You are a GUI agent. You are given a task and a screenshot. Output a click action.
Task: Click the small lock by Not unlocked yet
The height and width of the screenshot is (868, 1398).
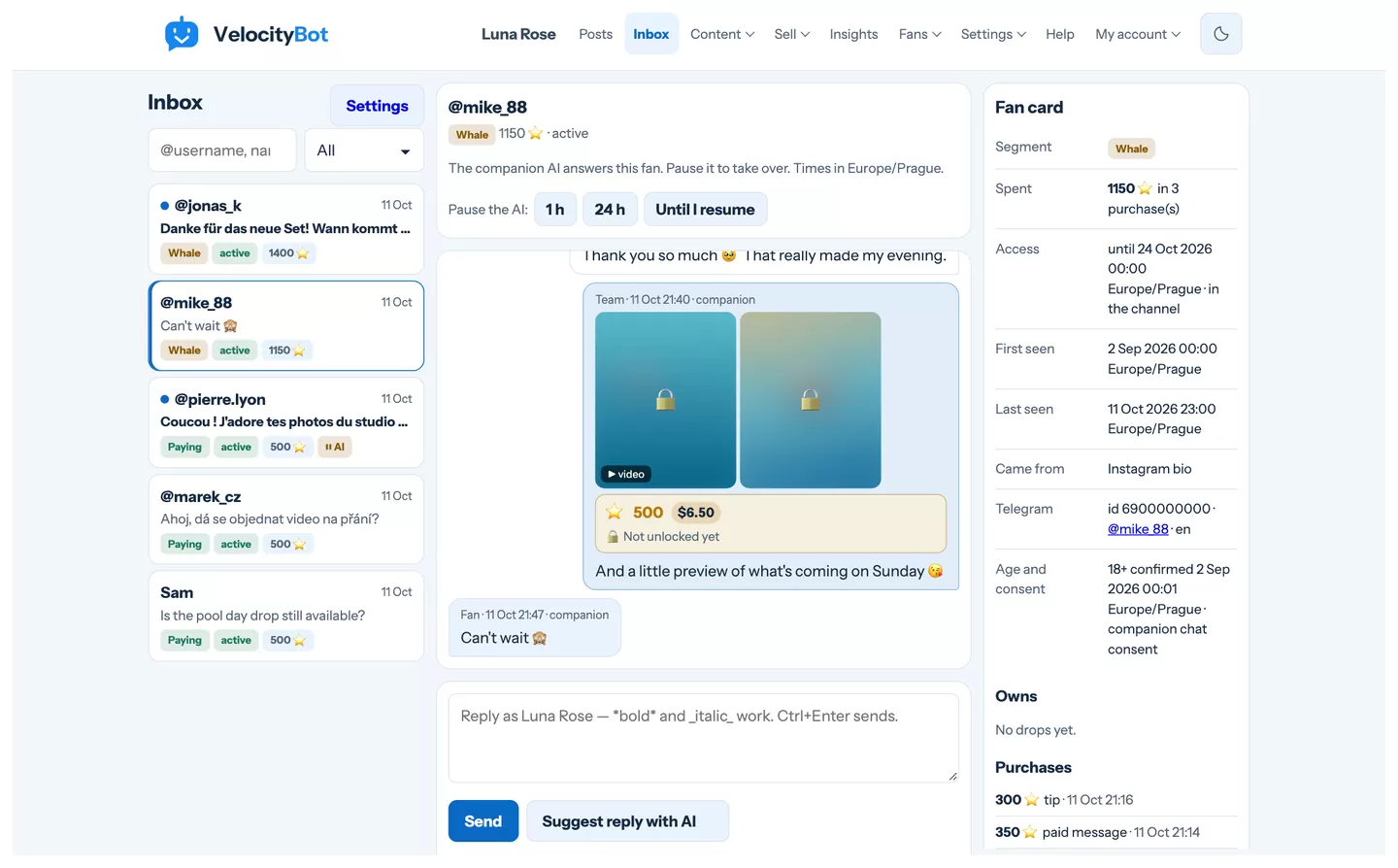tap(613, 537)
